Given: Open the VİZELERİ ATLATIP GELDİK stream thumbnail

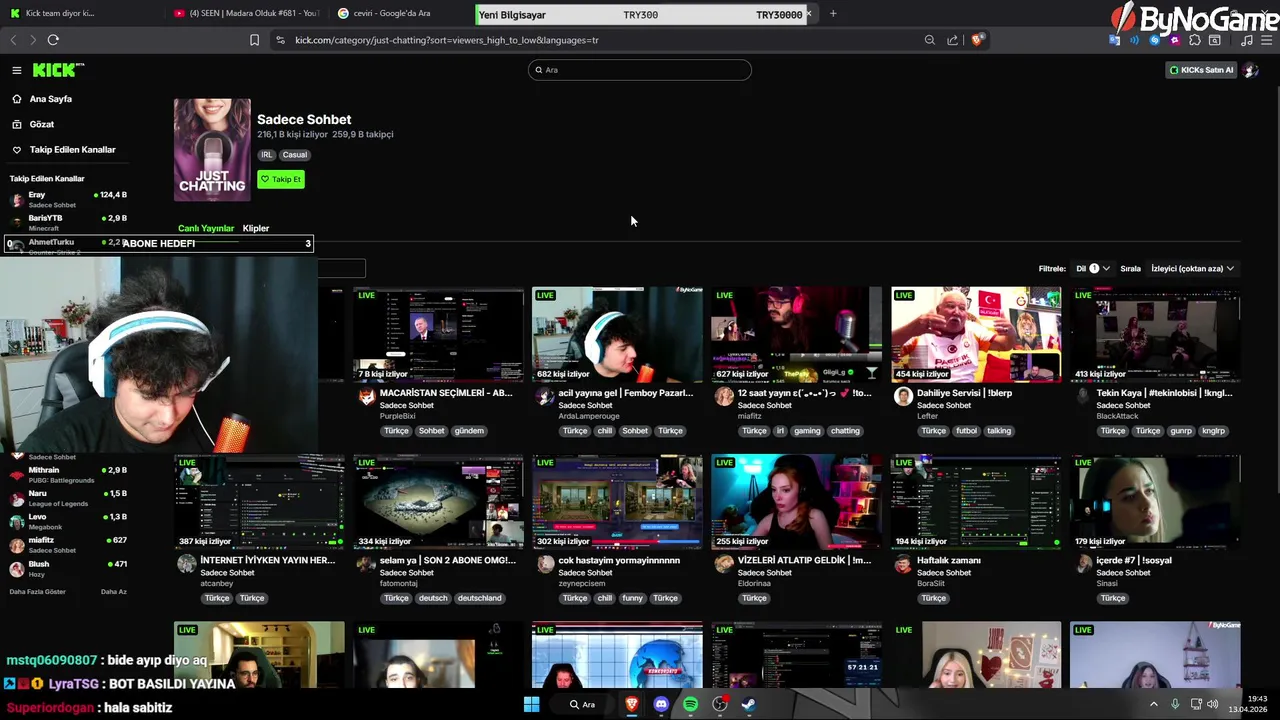Looking at the screenshot, I should 797,502.
